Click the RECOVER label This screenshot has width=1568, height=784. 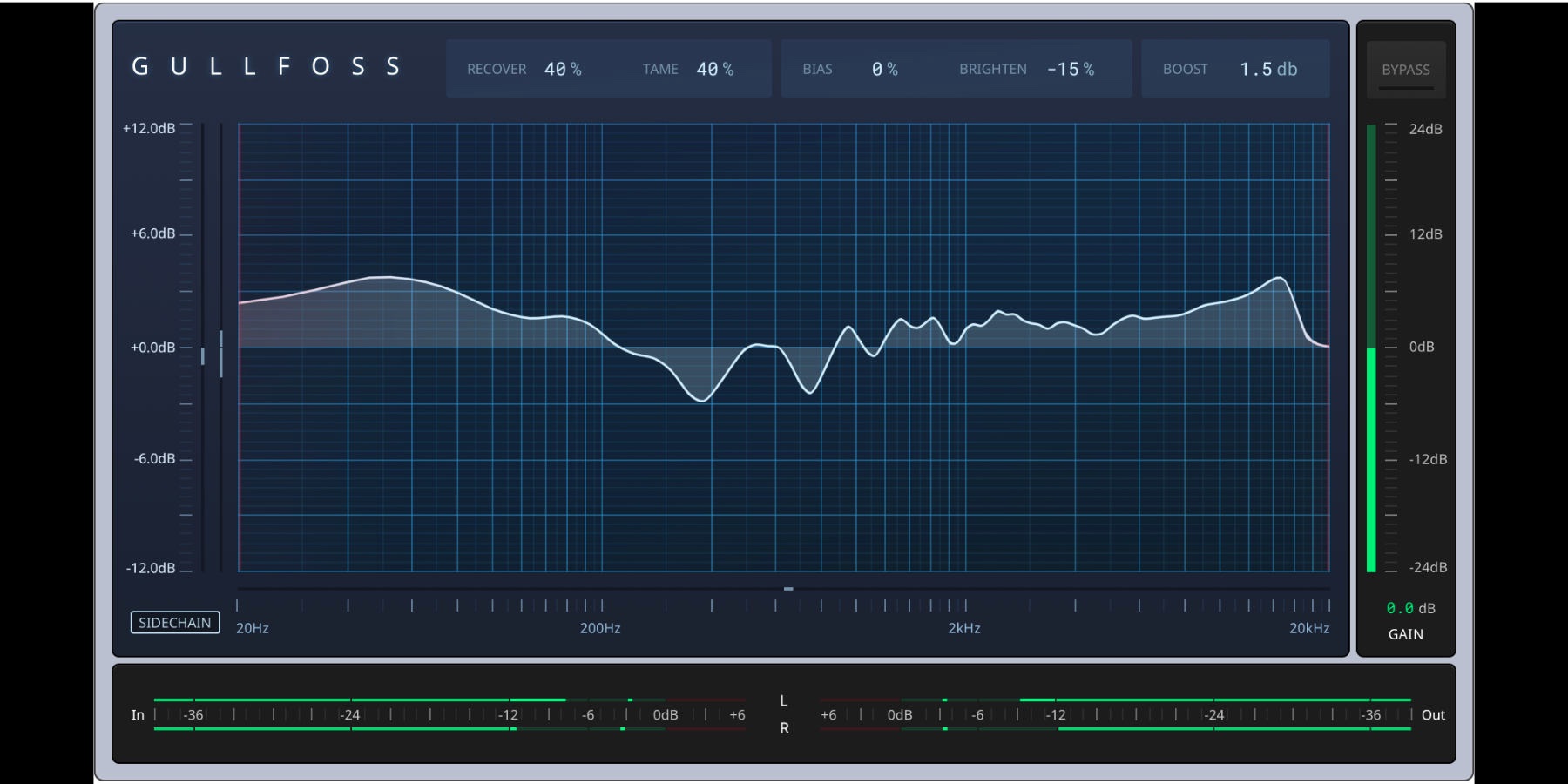497,69
